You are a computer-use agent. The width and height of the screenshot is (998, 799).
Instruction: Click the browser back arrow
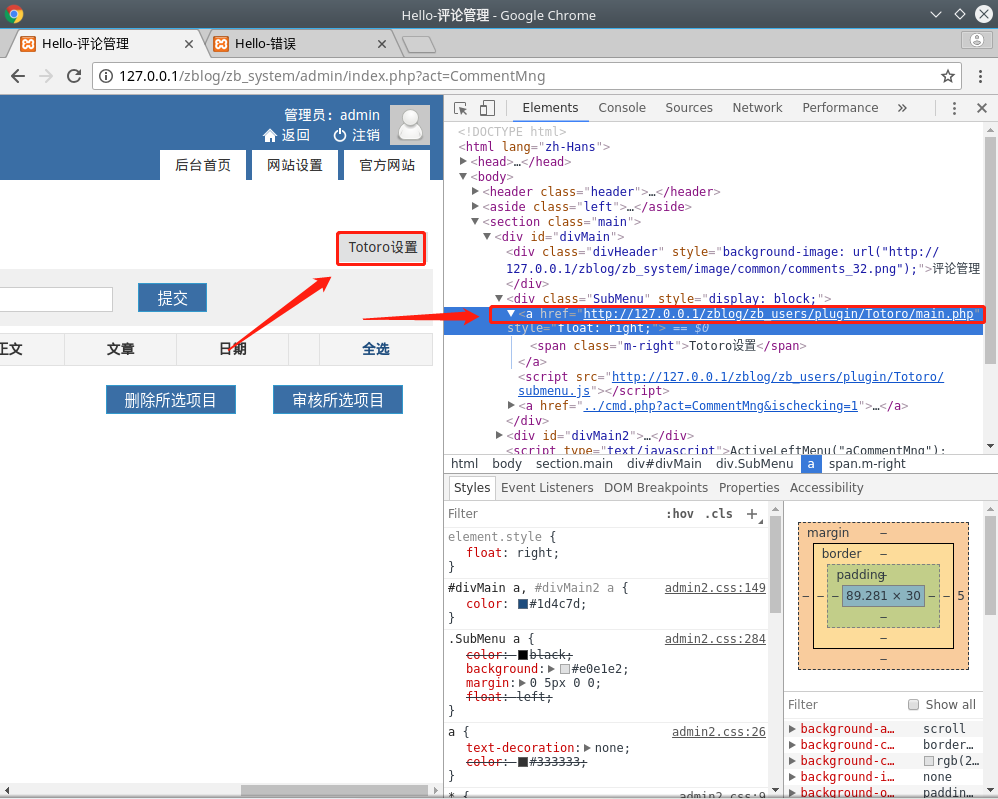coord(18,76)
